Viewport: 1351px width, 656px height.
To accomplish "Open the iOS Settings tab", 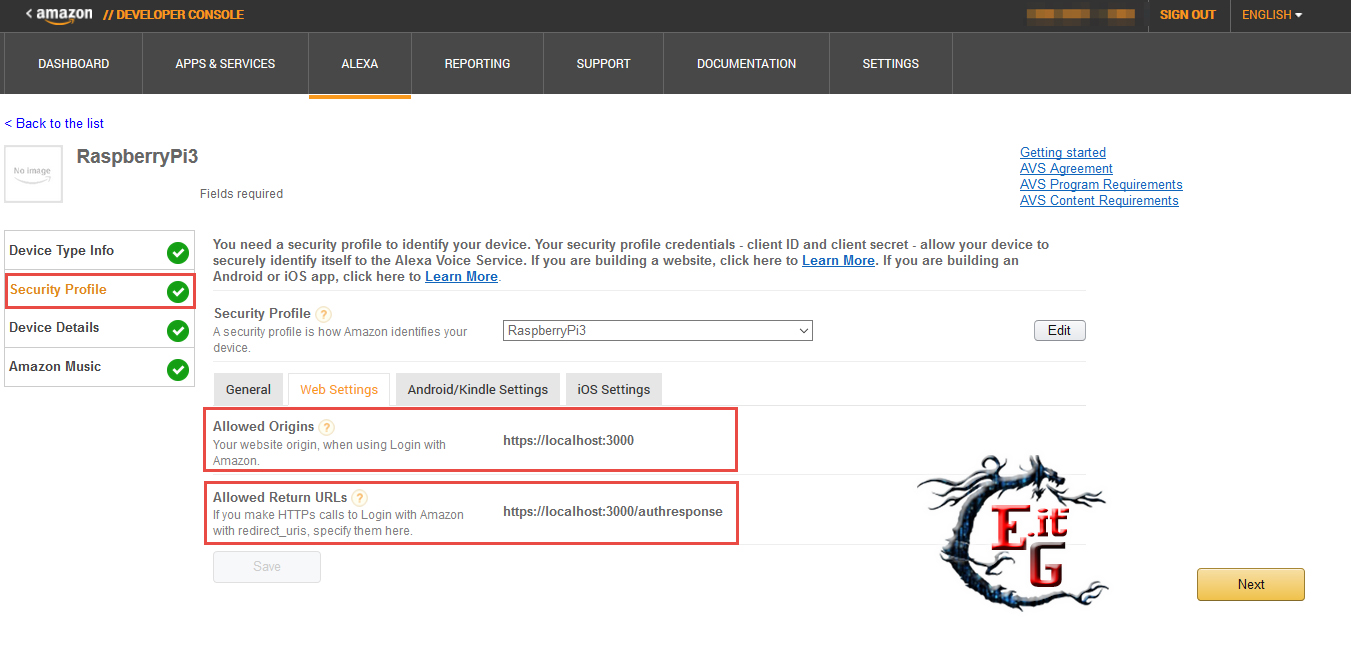I will [x=614, y=389].
